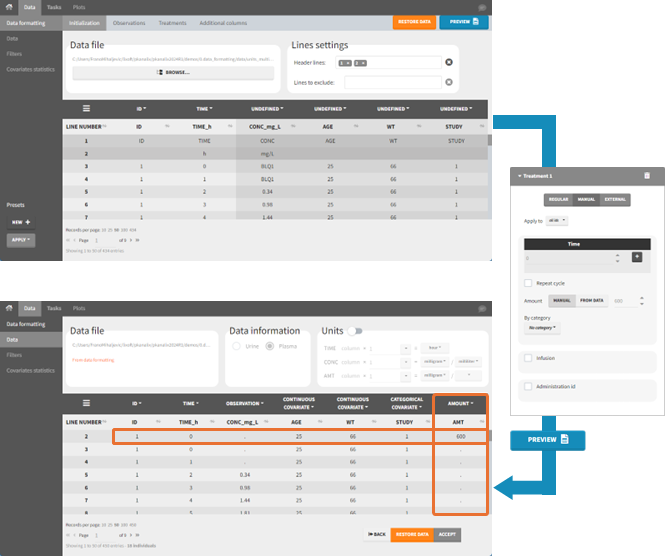Click the ACCEPT button
665x556 pixels.
coord(449,535)
